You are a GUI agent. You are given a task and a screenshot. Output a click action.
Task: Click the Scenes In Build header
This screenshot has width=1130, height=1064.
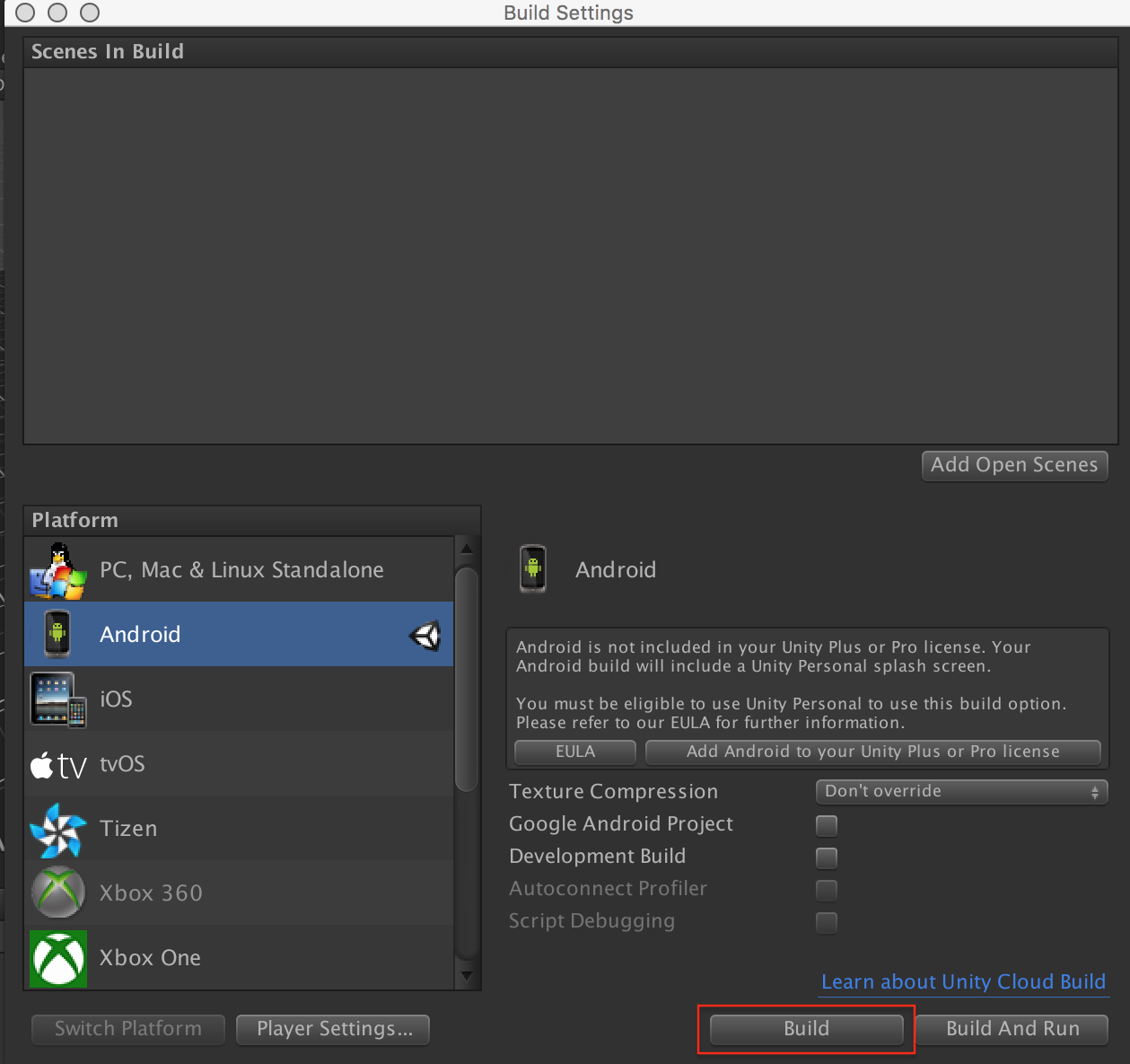click(570, 52)
